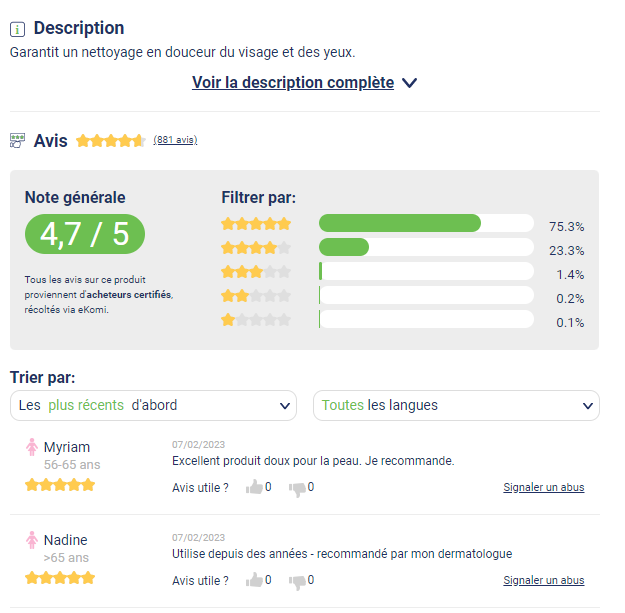
Task: Open the 'Les plus récents d'abord' dropdown
Action: [x=153, y=405]
